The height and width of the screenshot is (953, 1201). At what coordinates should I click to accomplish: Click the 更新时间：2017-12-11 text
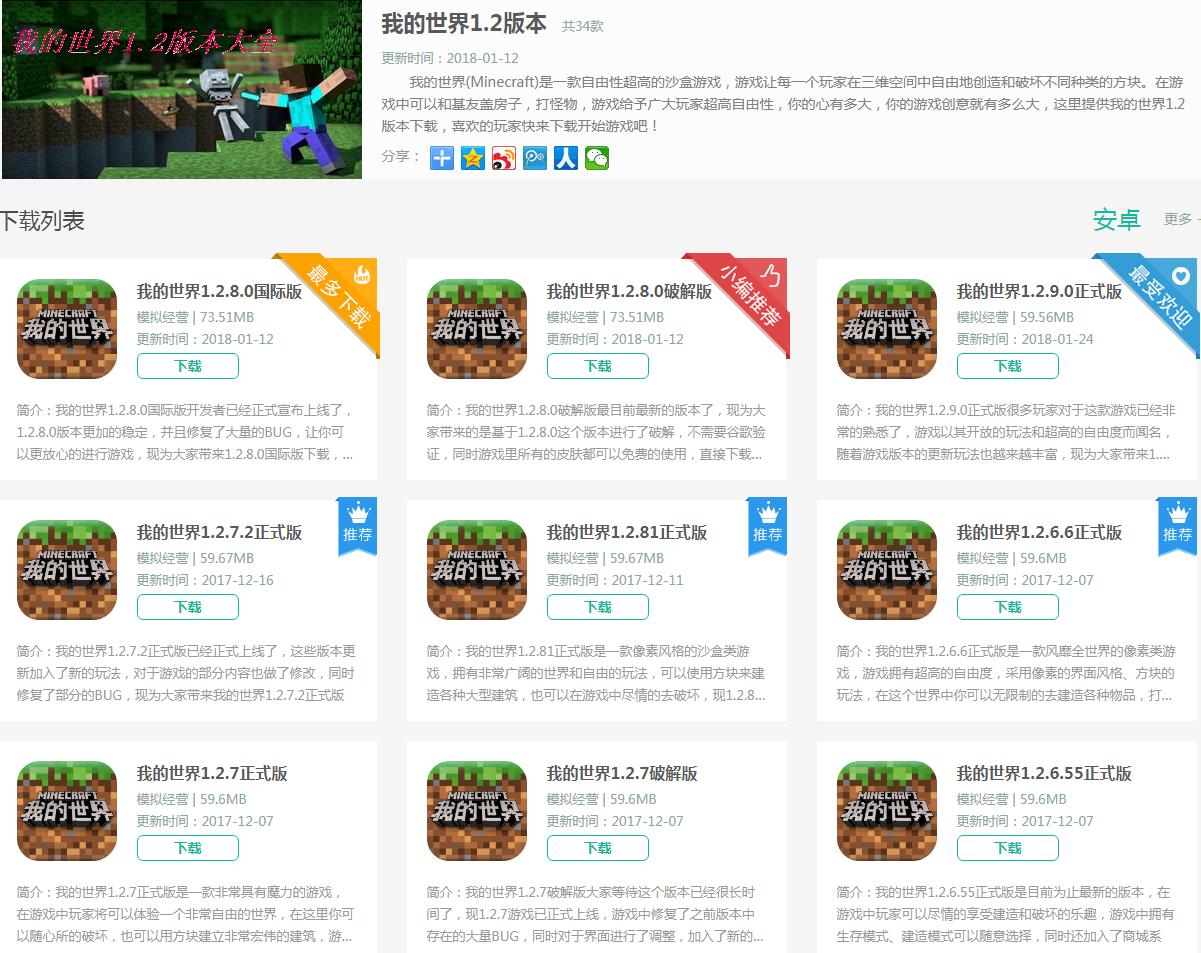click(615, 580)
